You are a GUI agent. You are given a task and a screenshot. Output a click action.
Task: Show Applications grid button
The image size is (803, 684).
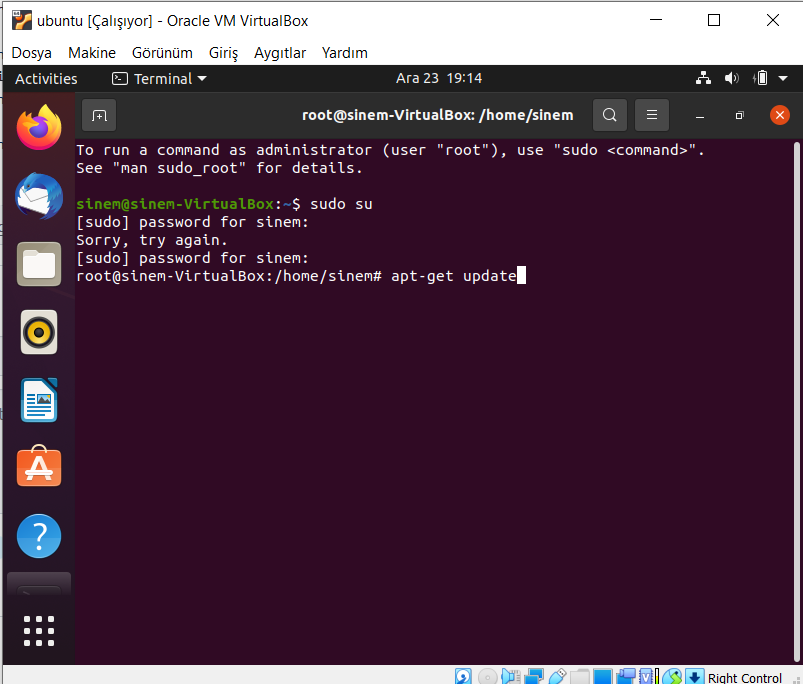(x=39, y=631)
